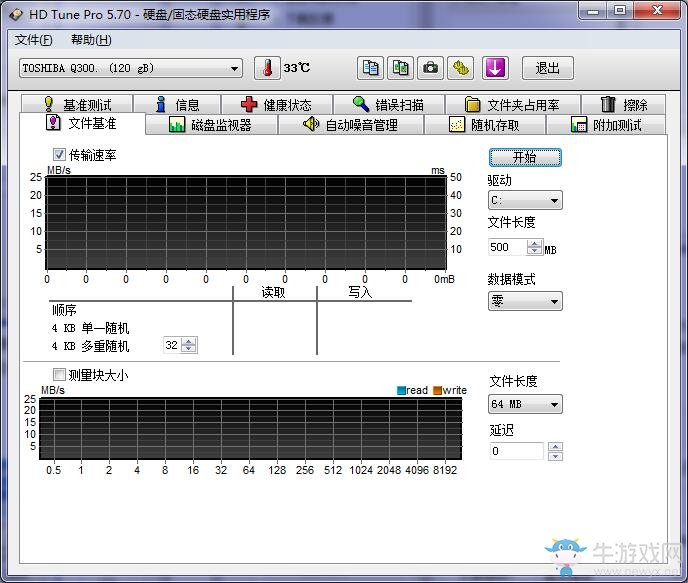Enable the 测量块大小 checkbox

coord(59,375)
